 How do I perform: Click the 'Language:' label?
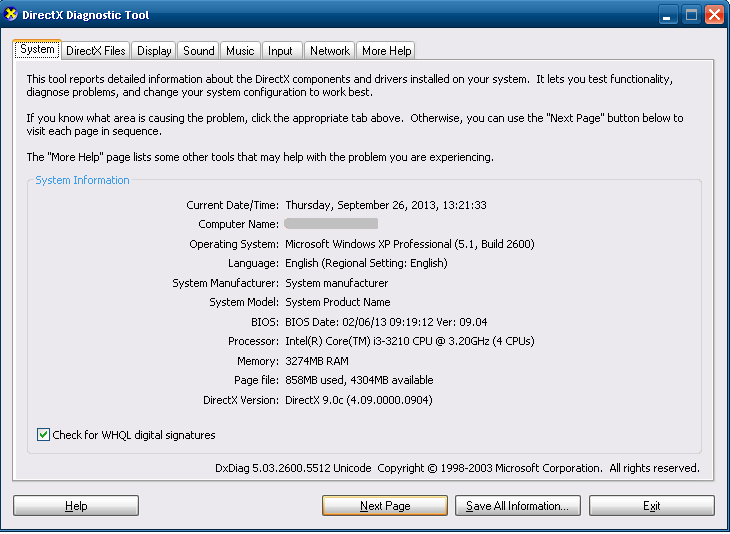point(254,264)
